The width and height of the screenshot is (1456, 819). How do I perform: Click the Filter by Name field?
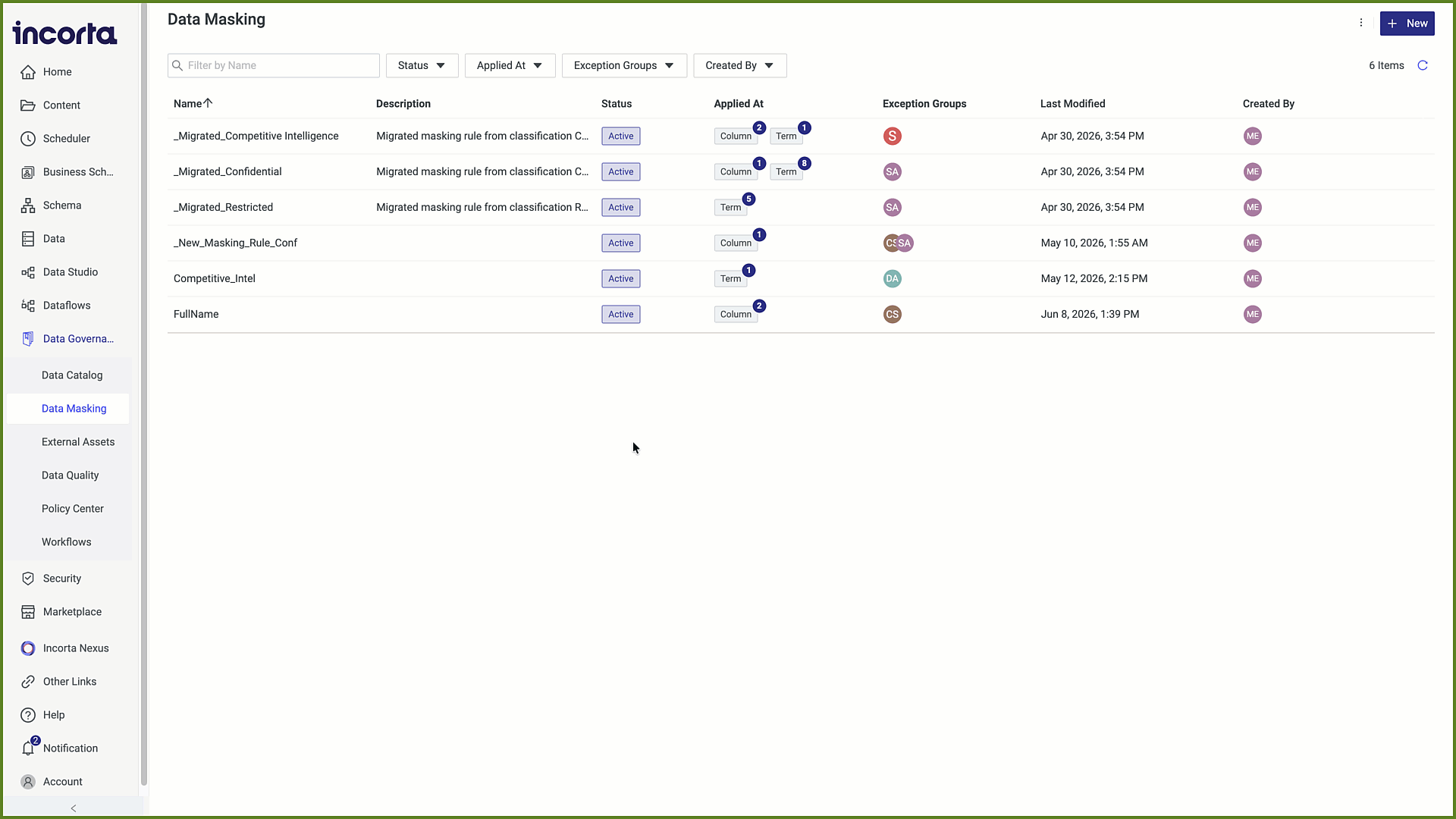click(x=273, y=65)
